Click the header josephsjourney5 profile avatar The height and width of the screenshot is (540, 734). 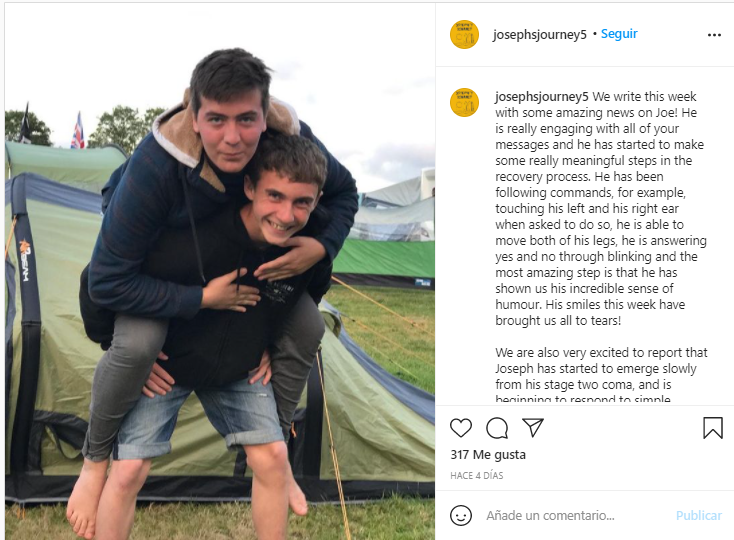tap(464, 34)
